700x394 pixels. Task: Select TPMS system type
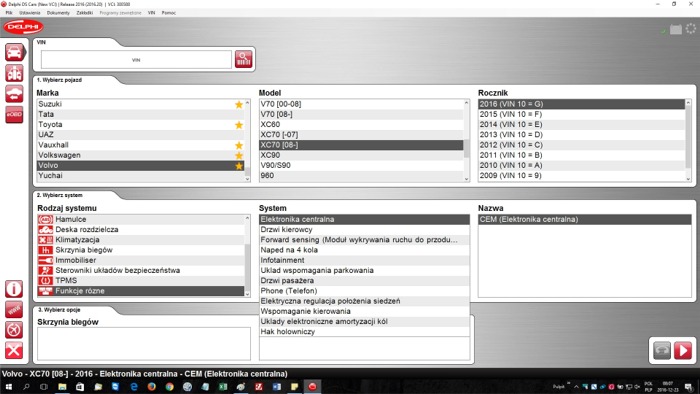pyautogui.click(x=141, y=281)
